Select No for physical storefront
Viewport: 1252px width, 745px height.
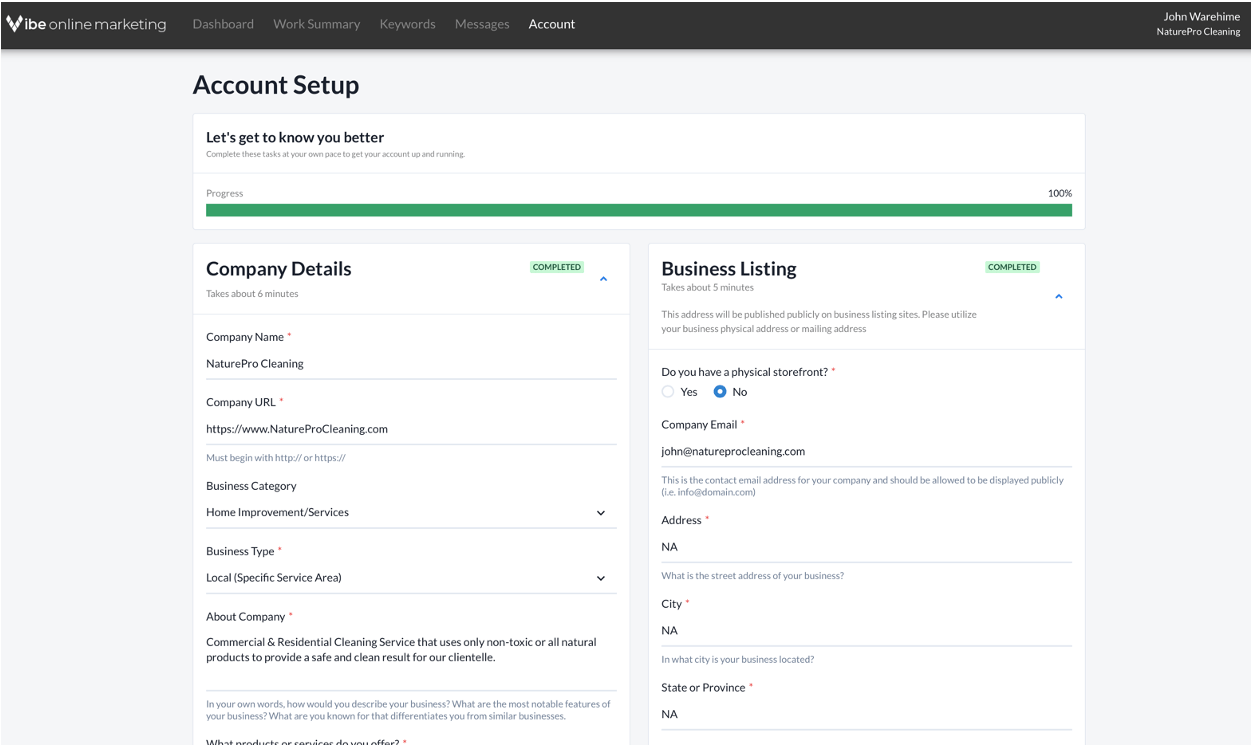pyautogui.click(x=720, y=392)
